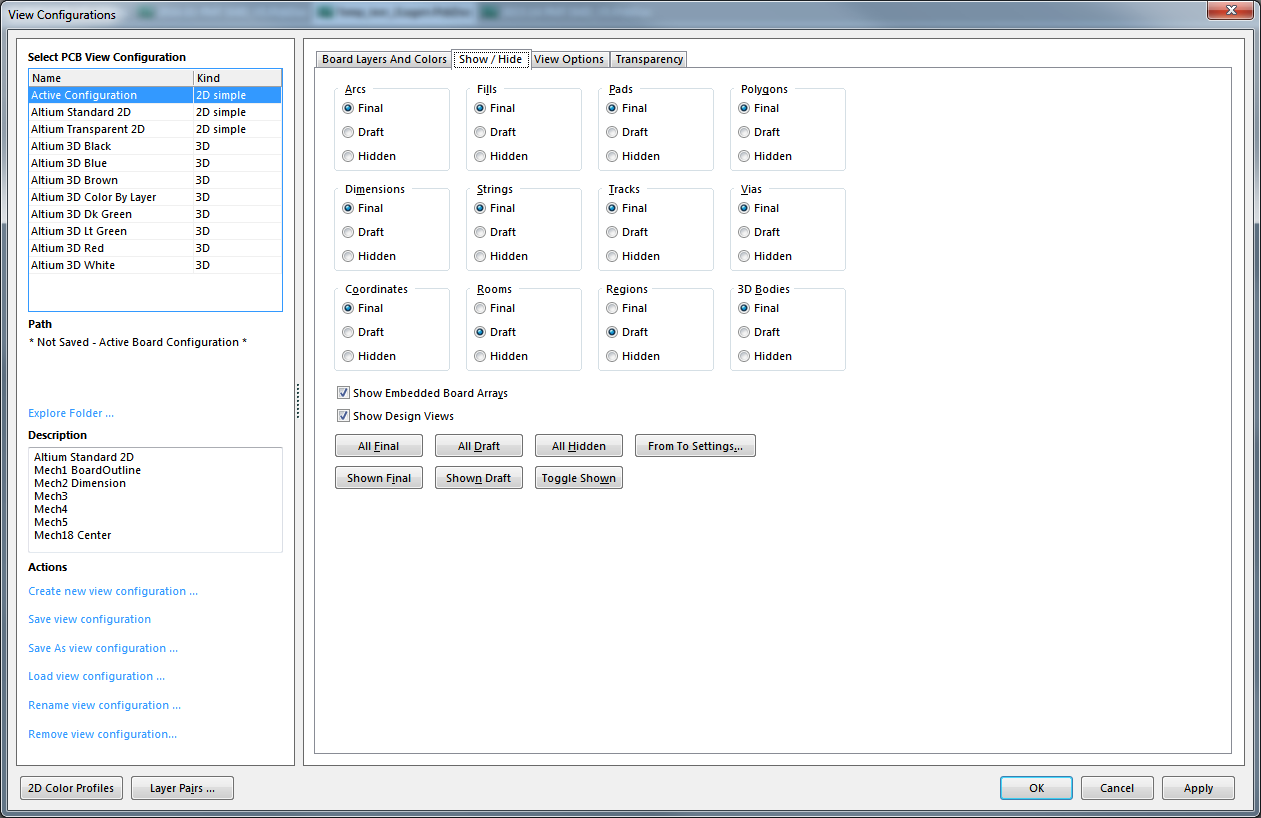Open Layer Pairs dialog
This screenshot has width=1261, height=818.
coord(182,788)
